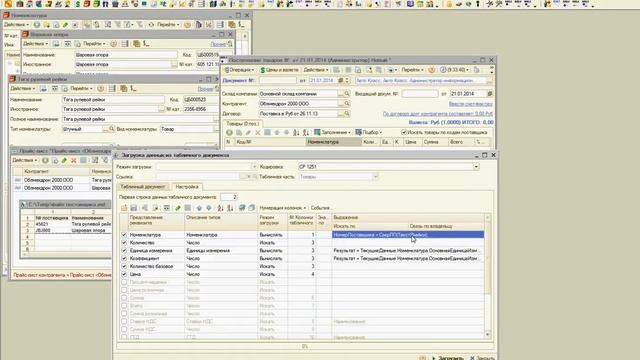Screen dimensions: 640x360
Task: Click help icon in Поступление товаров toolbar
Action: [432, 70]
